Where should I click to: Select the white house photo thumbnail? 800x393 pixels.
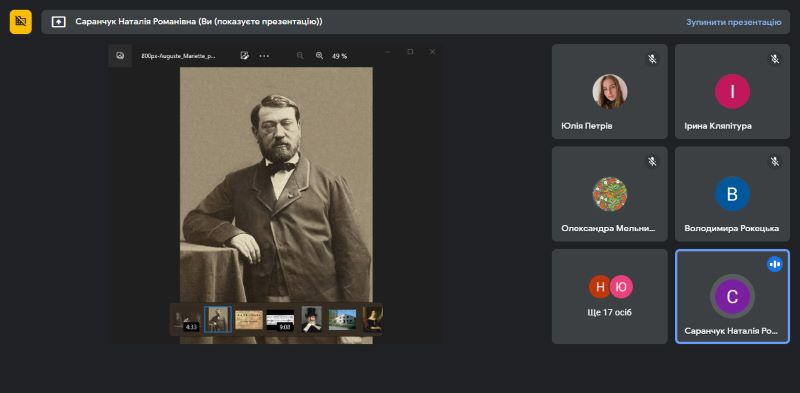tap(342, 320)
